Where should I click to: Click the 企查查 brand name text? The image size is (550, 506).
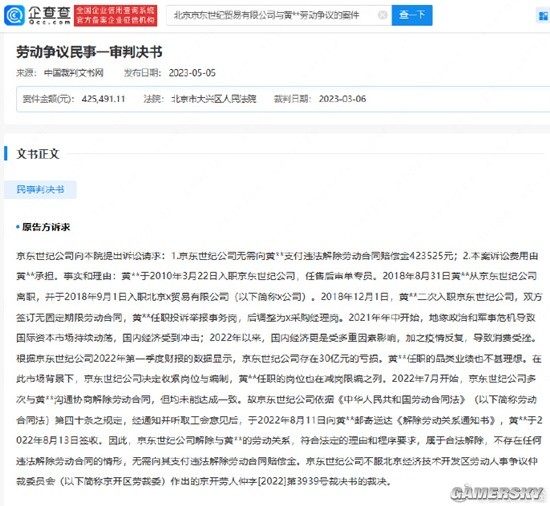49,12
